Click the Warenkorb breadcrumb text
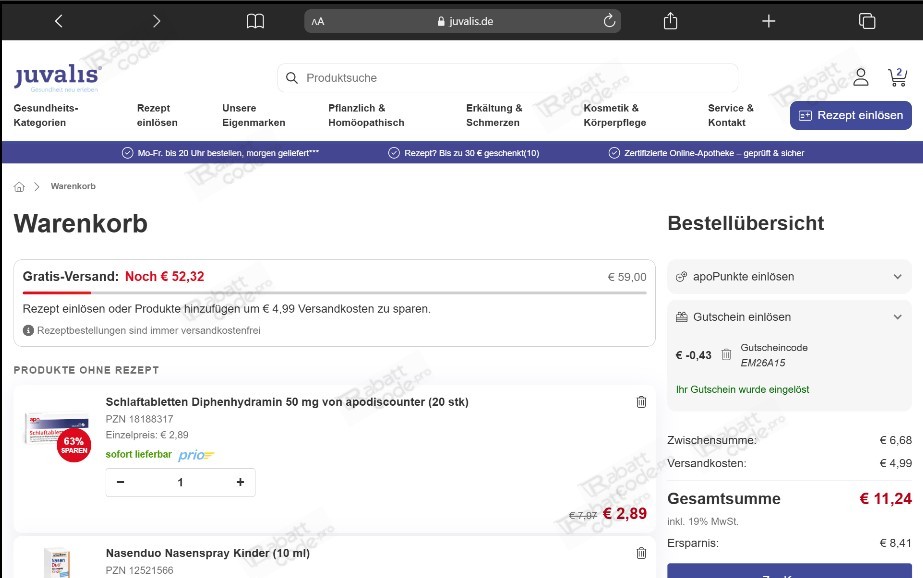The image size is (923, 578). (73, 186)
